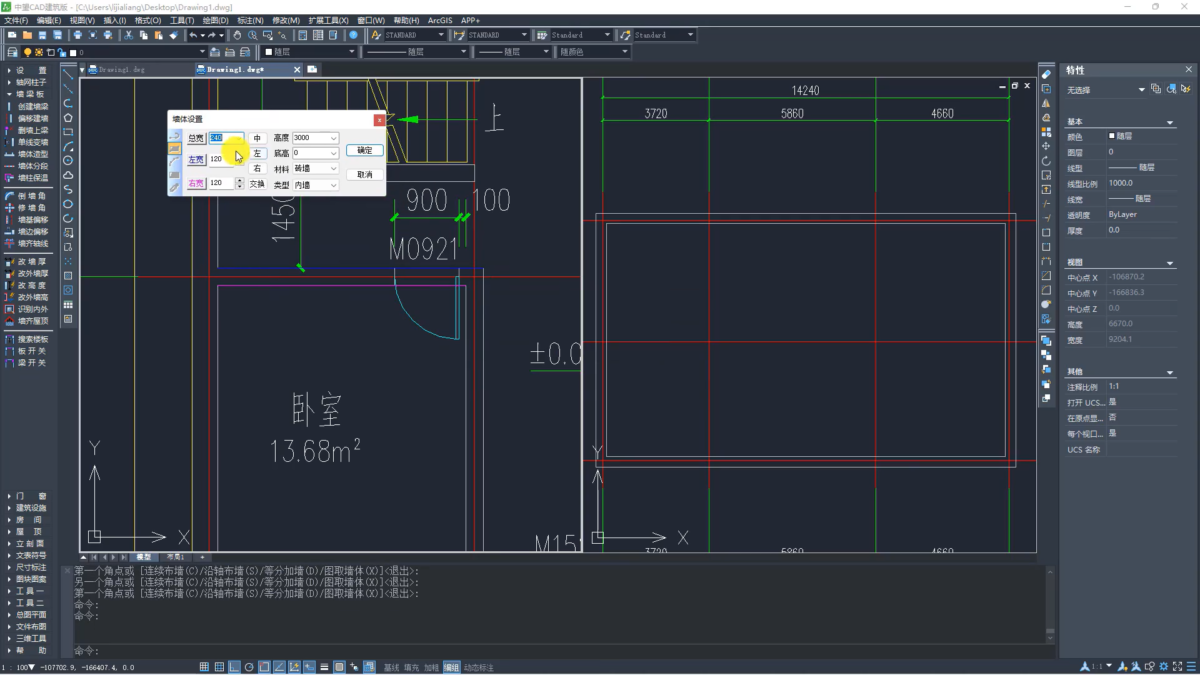Viewport: 1200px width, 675px height.
Task: Click the 搜索楼板 tool
Action: (x=27, y=339)
